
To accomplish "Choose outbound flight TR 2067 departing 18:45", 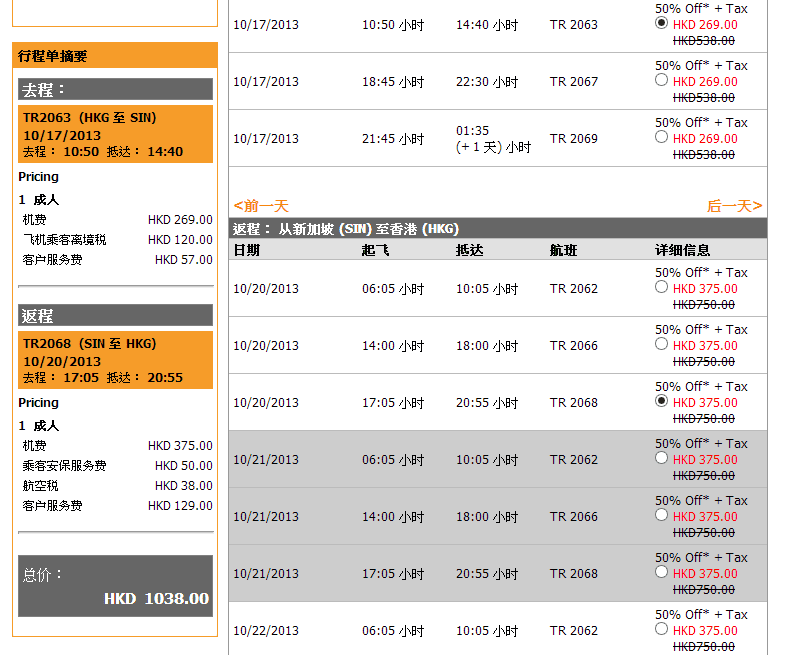I will (661, 80).
